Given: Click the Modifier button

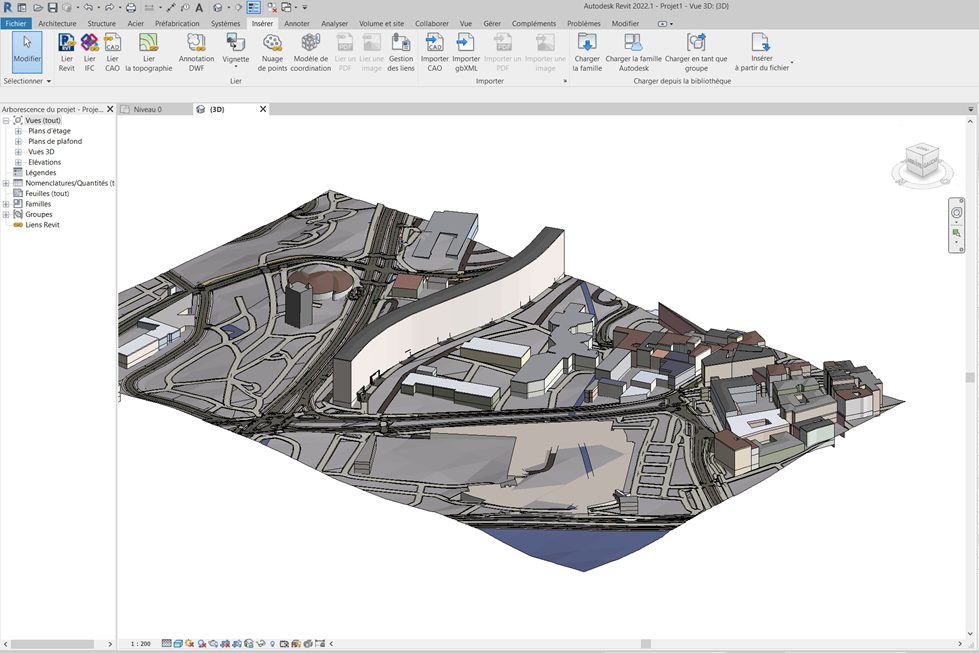Looking at the screenshot, I should click(x=27, y=48).
